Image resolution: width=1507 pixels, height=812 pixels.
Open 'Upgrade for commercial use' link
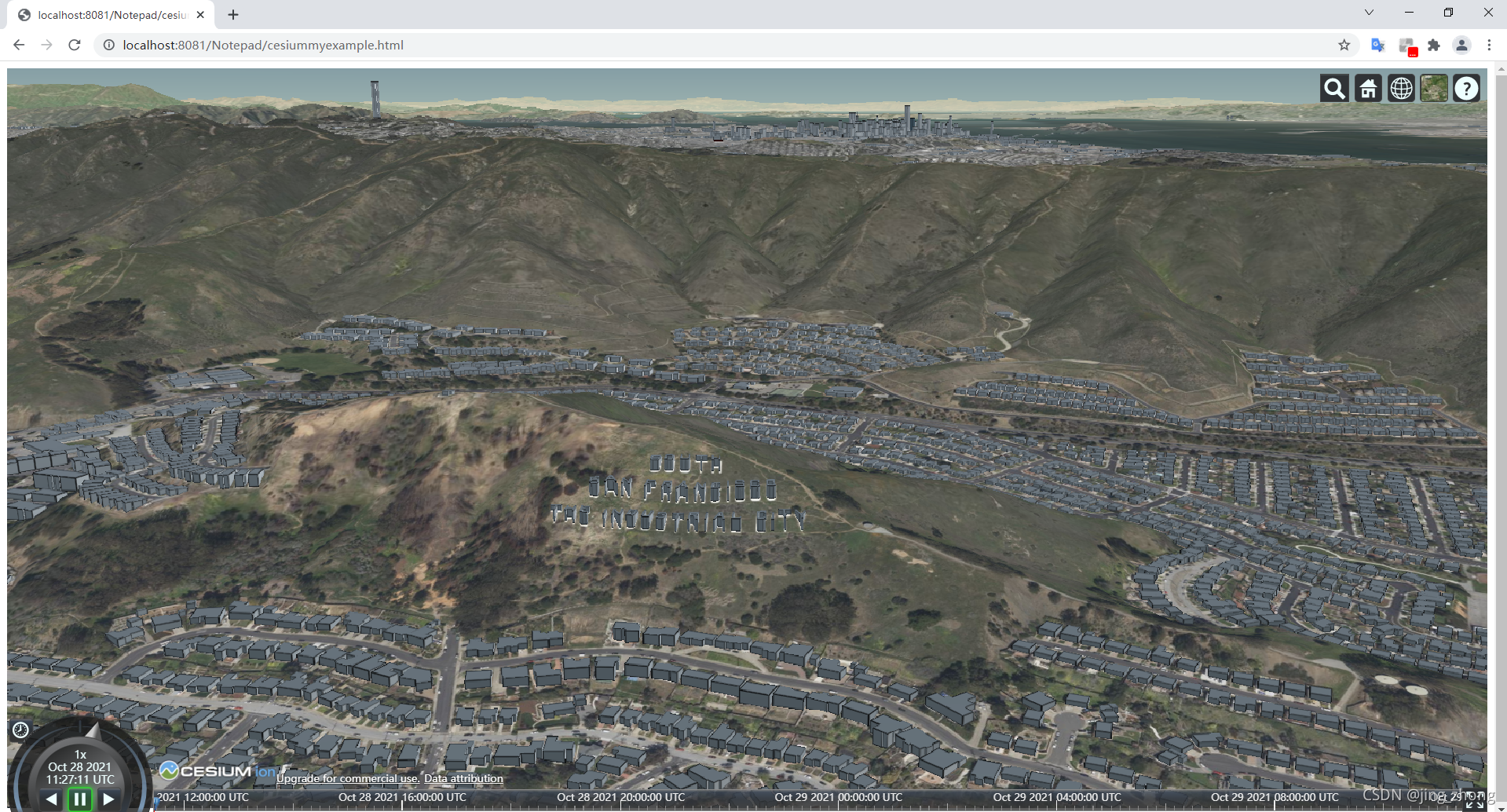[x=348, y=778]
